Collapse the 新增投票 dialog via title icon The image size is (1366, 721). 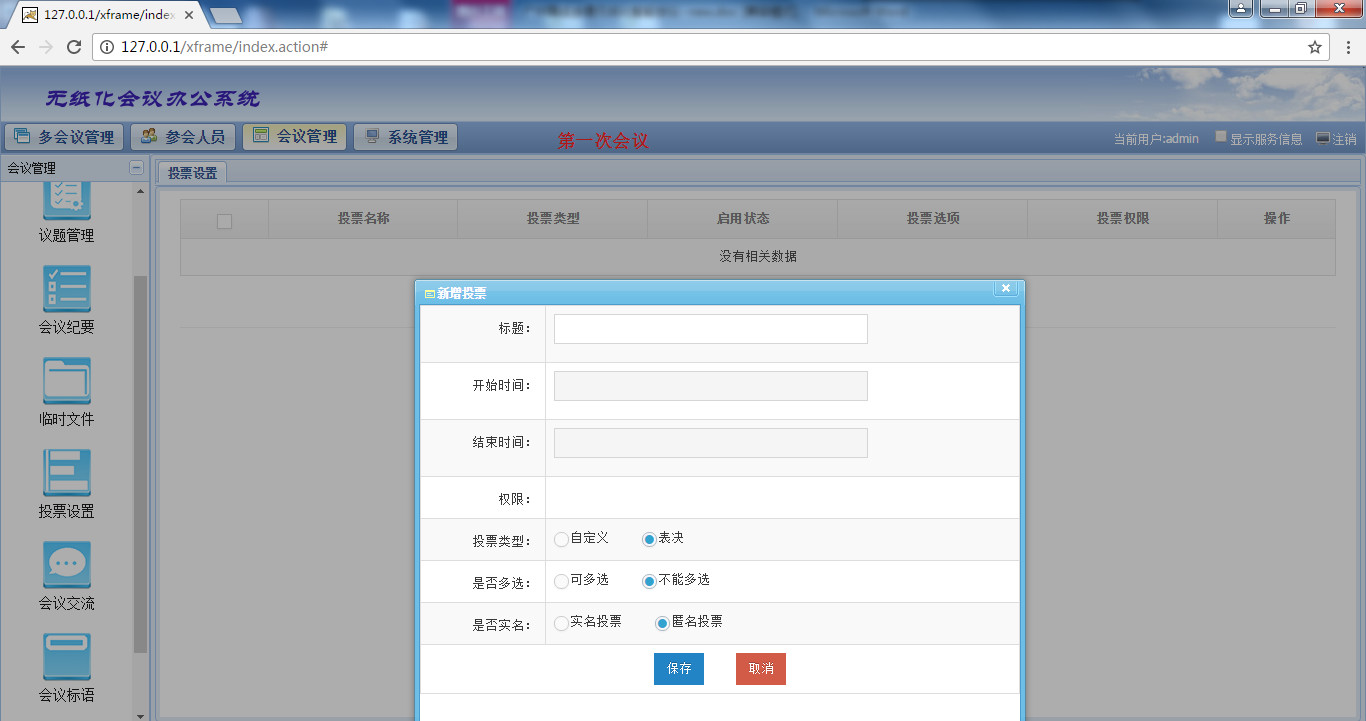pyautogui.click(x=430, y=294)
